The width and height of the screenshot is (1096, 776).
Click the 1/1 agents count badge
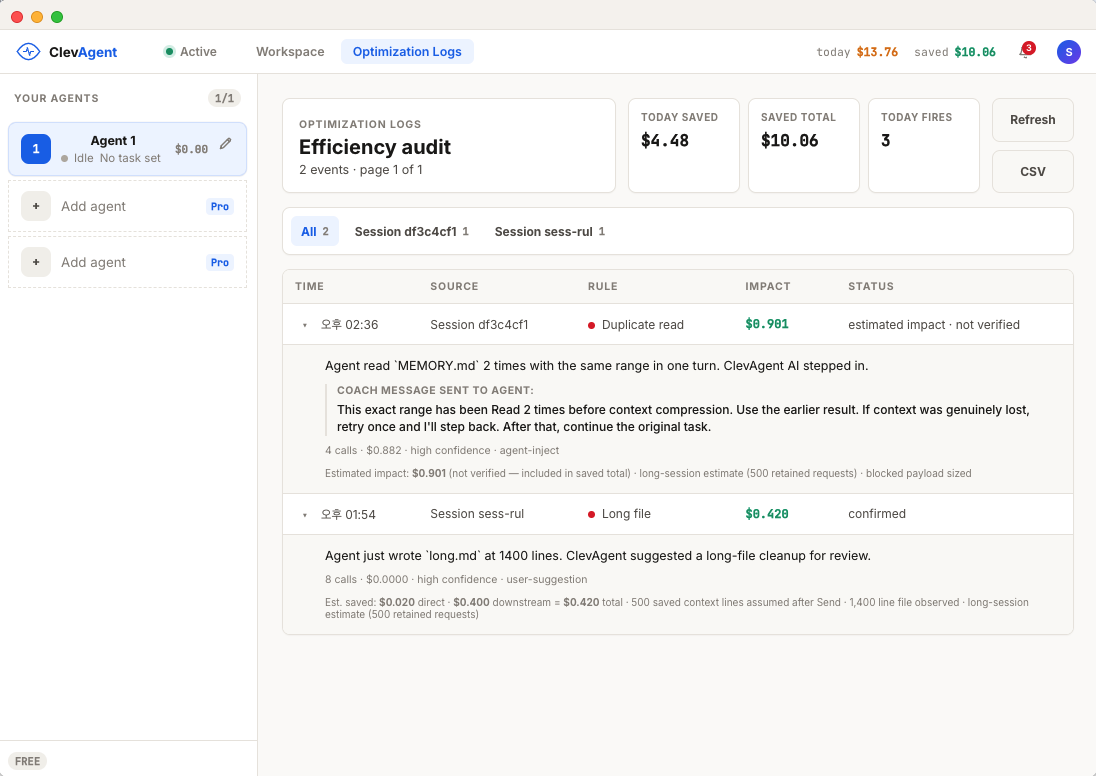(224, 98)
